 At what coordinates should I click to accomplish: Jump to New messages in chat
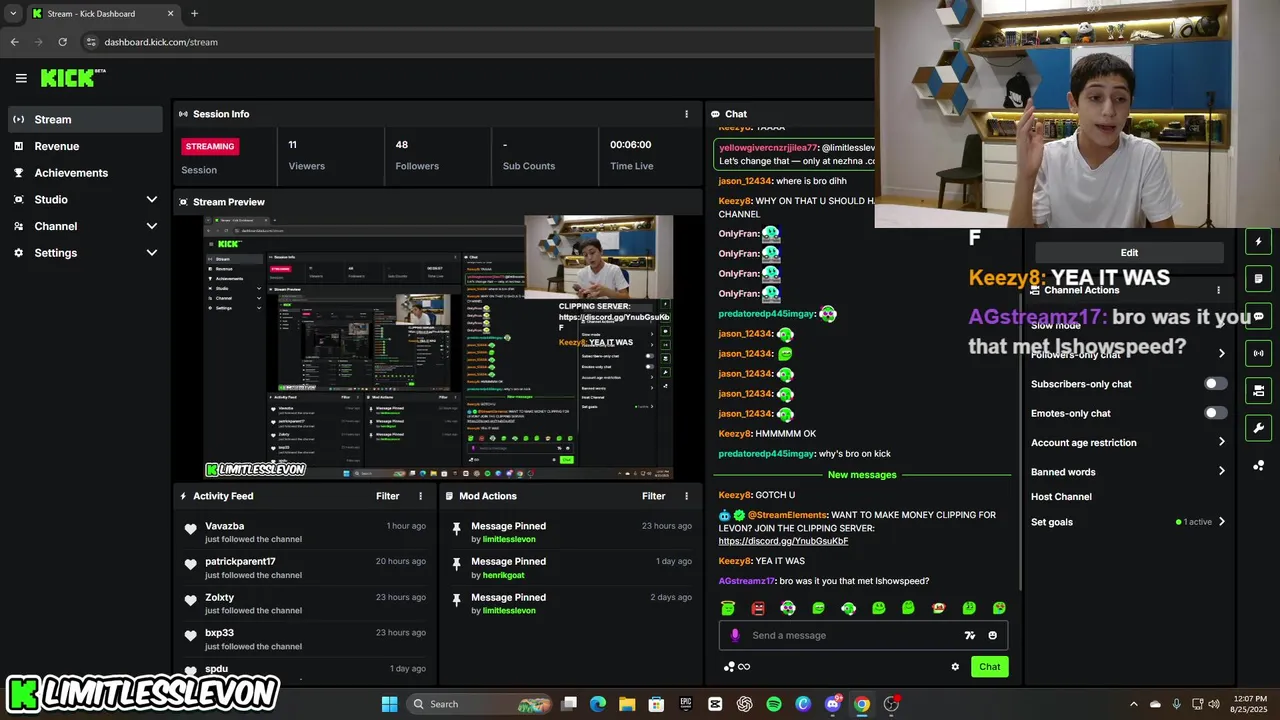[862, 475]
